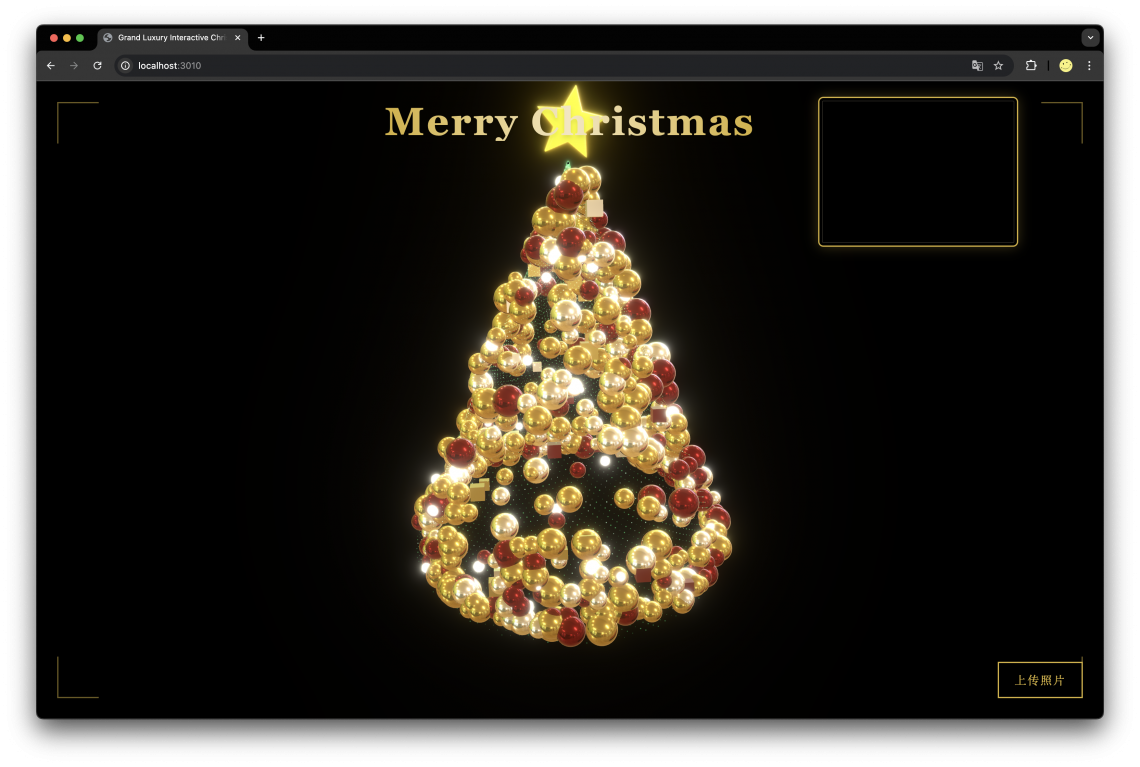Image resolution: width=1140 pixels, height=767 pixels.
Task: Open a new tab with plus button
Action: point(261,38)
